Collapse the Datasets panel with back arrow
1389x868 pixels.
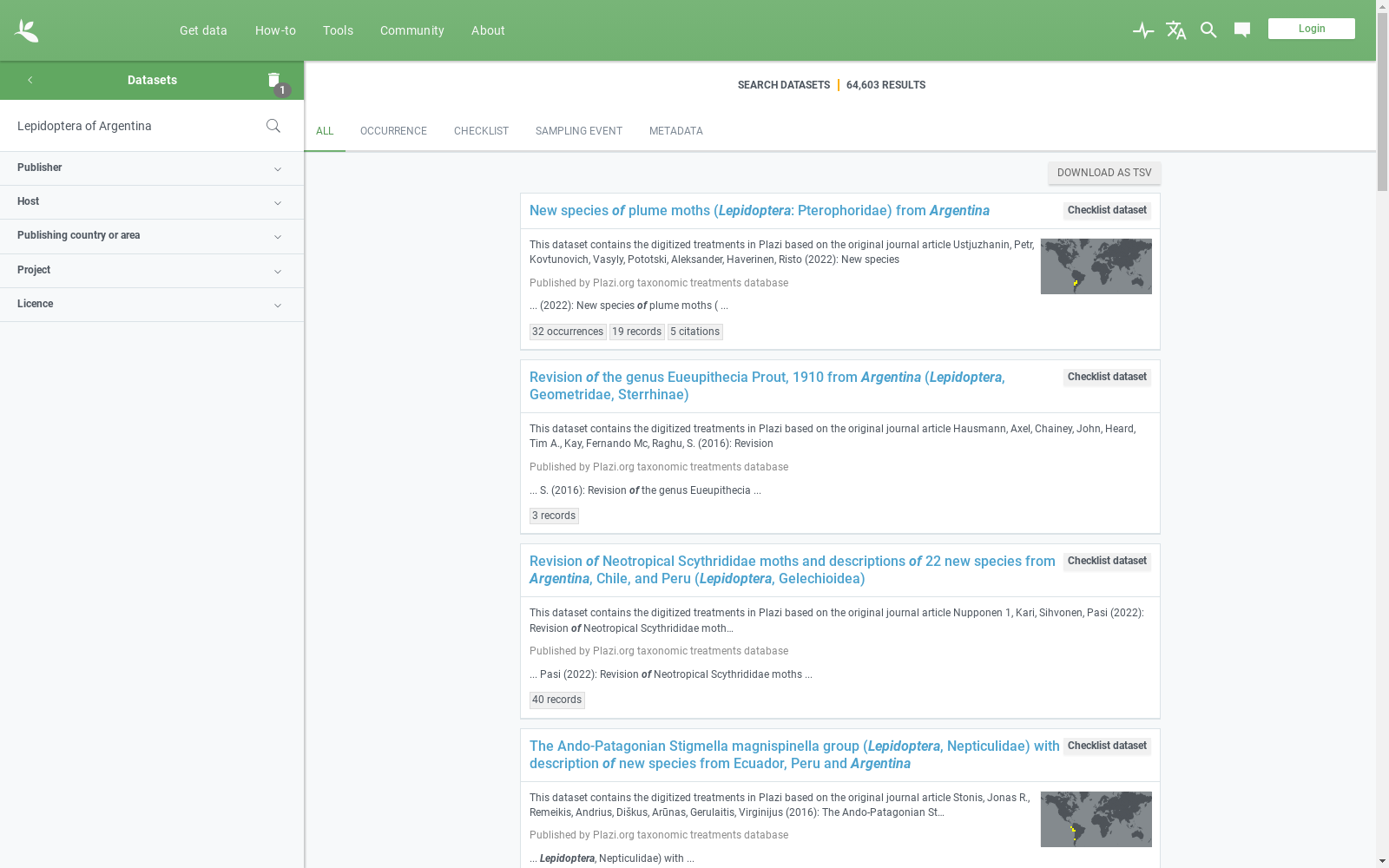click(30, 80)
